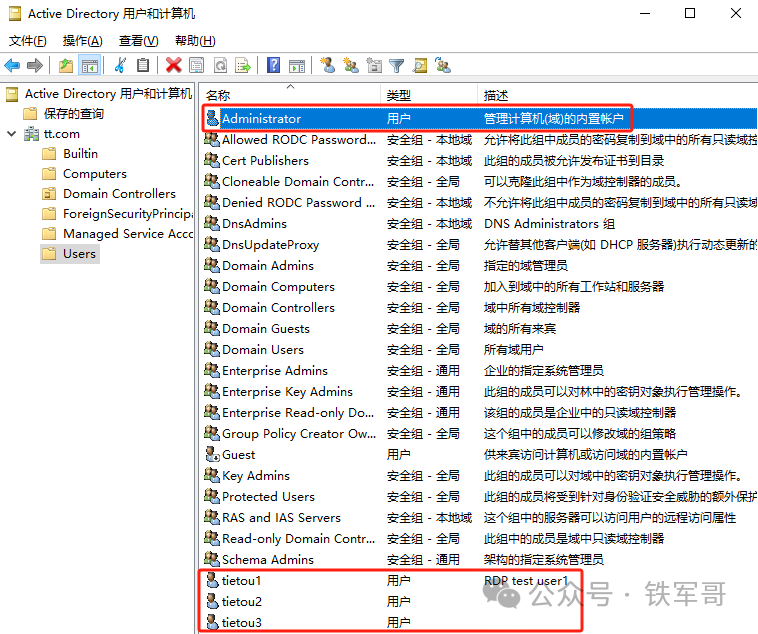Create a new user with toolbar icon

(327, 65)
